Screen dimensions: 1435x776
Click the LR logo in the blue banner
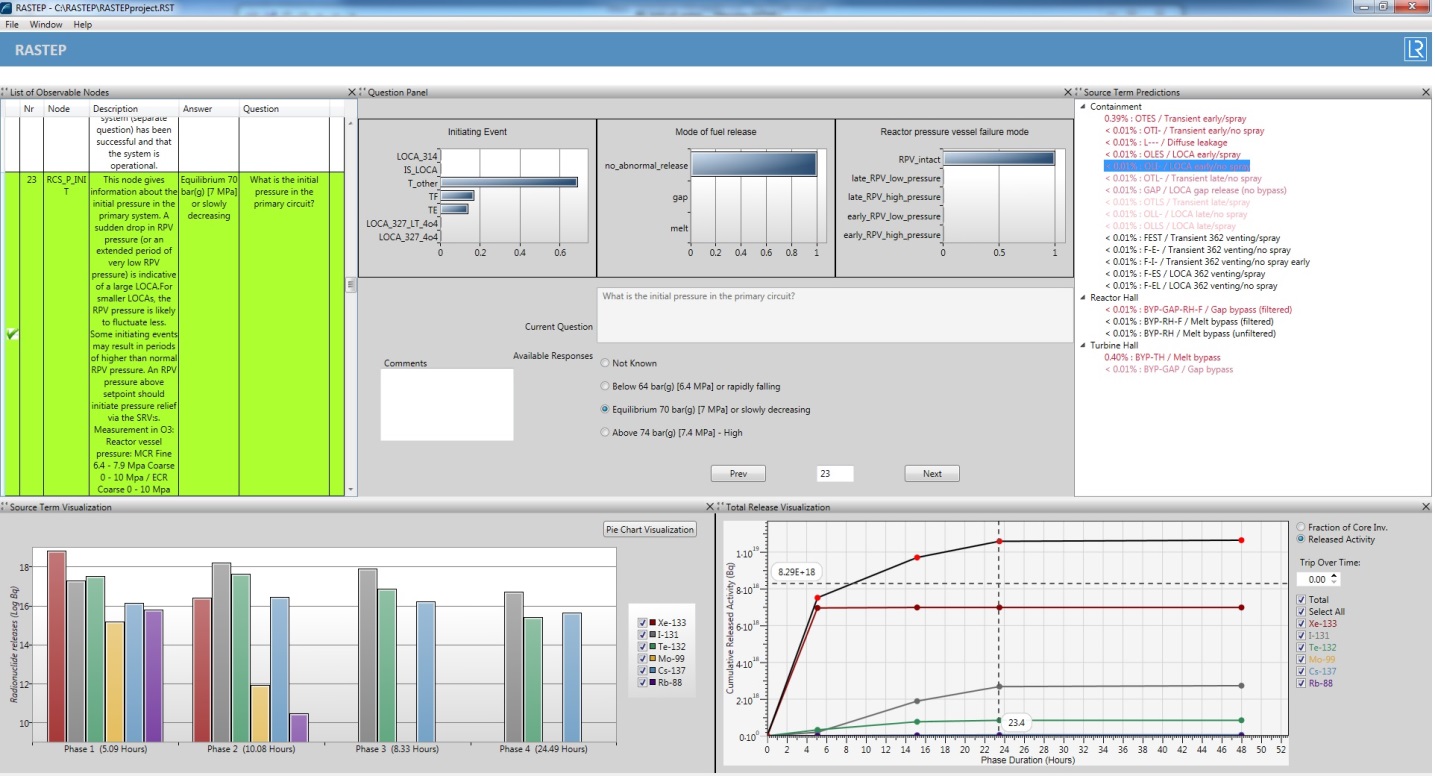pyautogui.click(x=1414, y=49)
